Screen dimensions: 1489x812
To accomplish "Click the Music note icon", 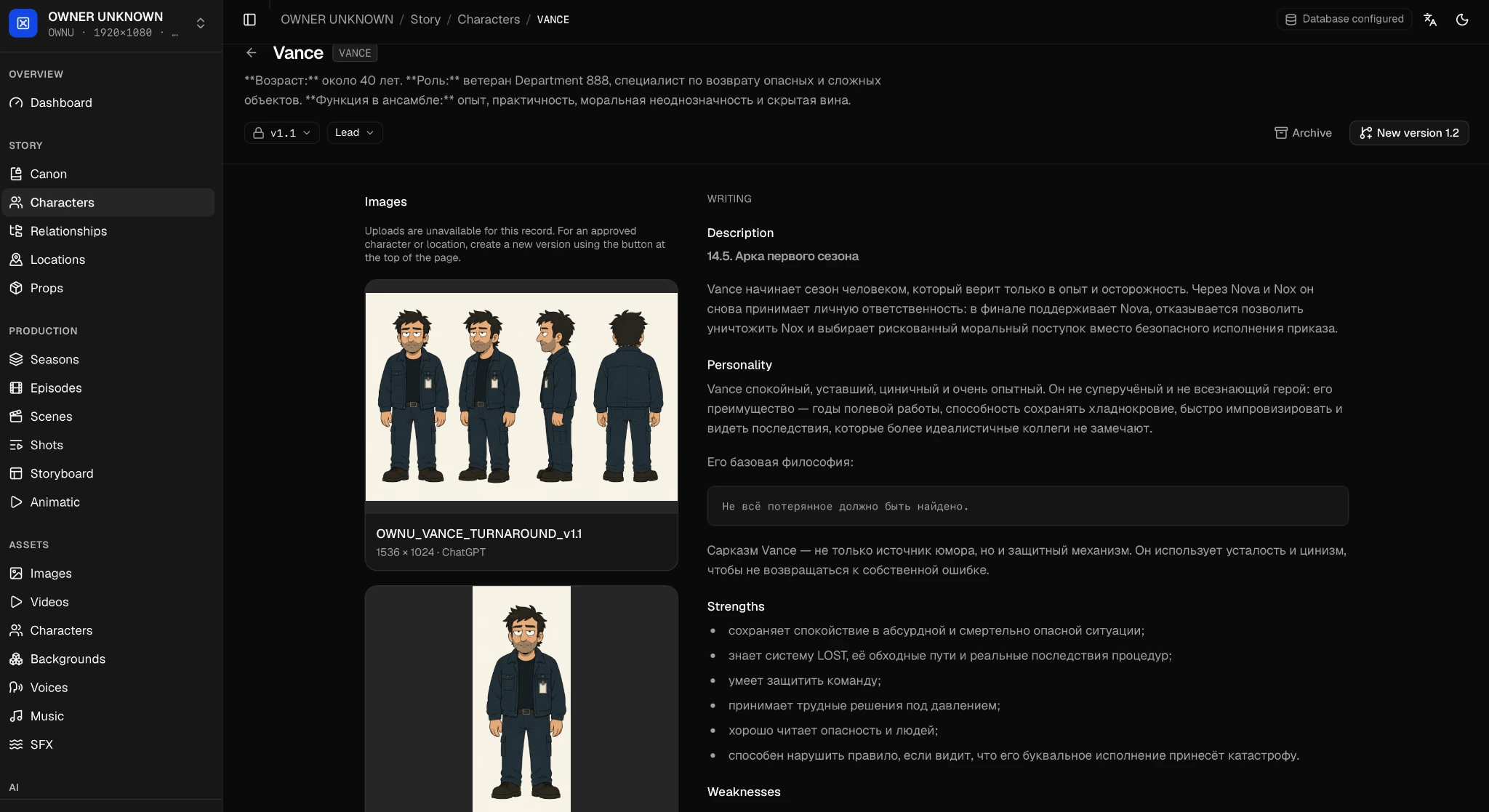I will (x=16, y=716).
